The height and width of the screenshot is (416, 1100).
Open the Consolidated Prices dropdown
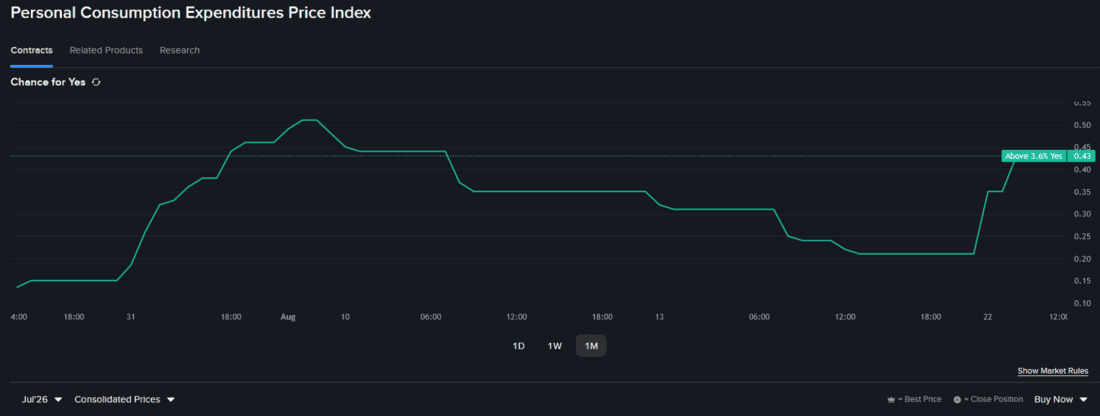[124, 399]
